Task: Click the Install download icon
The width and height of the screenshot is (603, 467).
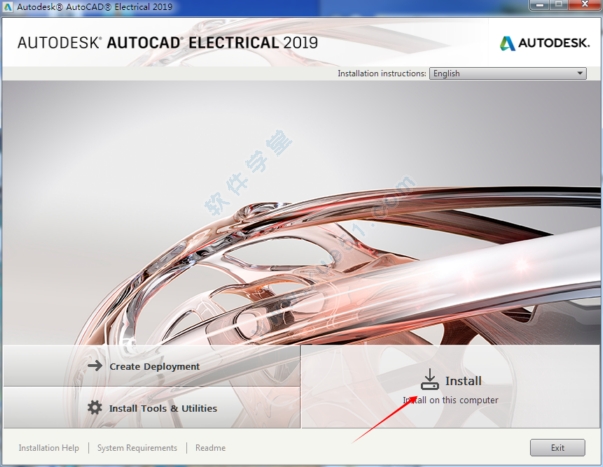Action: (x=429, y=379)
